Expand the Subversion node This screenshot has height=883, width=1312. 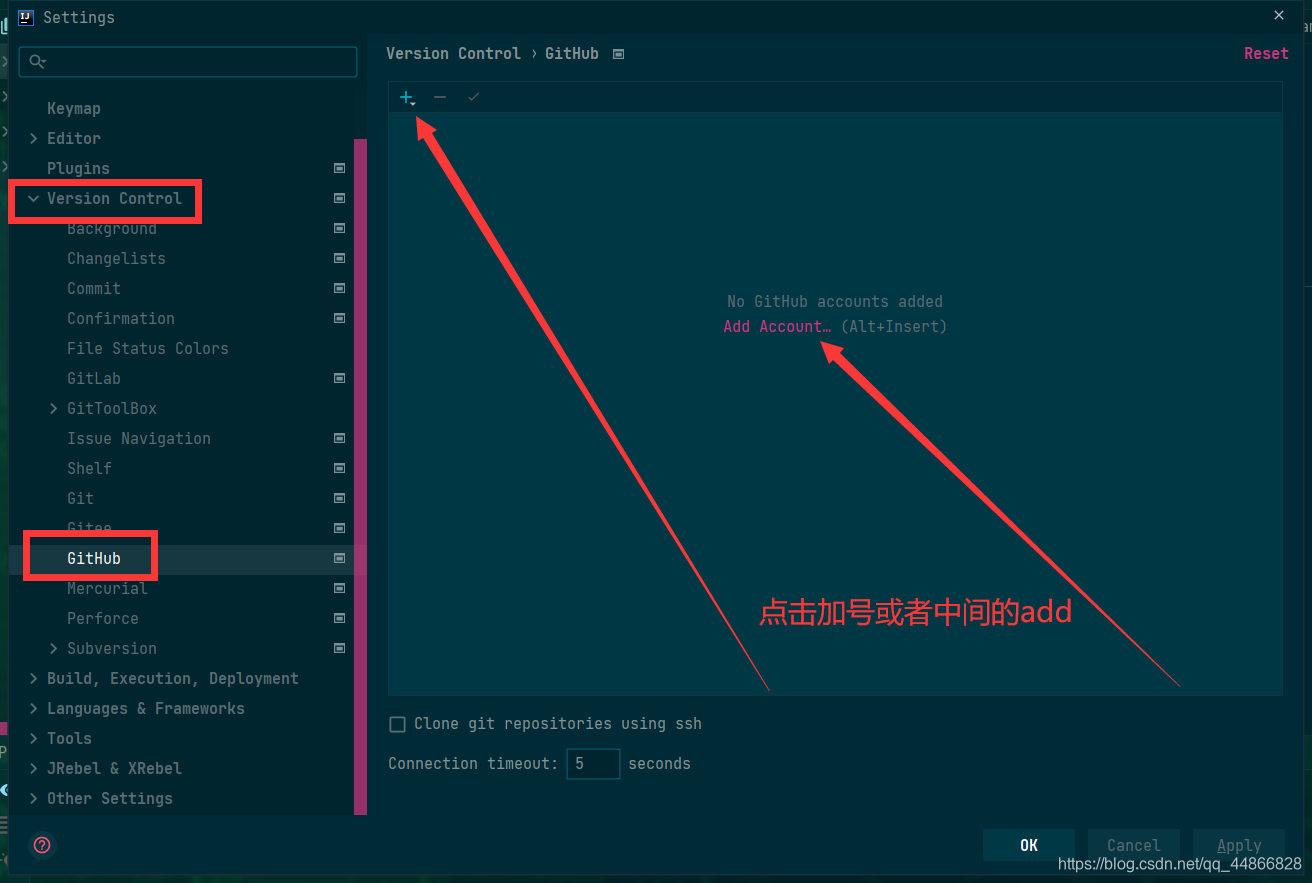tap(54, 648)
